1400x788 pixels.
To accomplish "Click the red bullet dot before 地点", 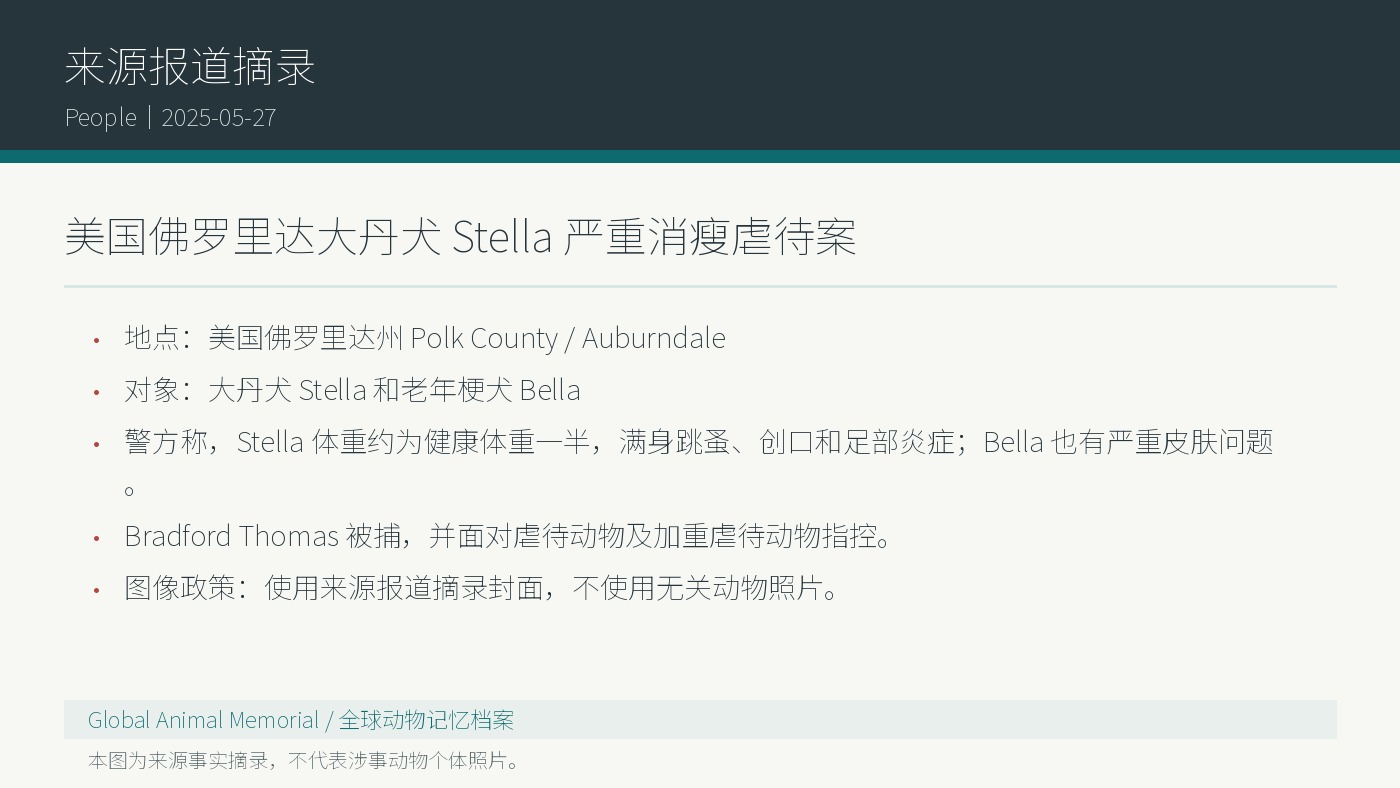I will [97, 340].
